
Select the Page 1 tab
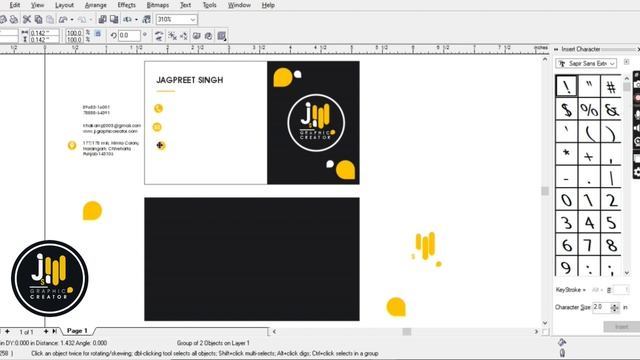point(77,331)
